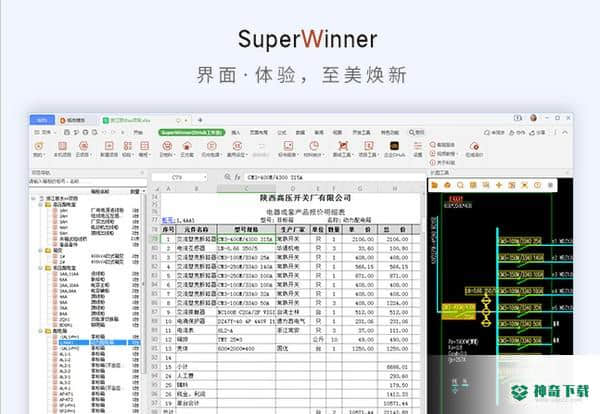Screen dimensions: 600x414
Task: Select column header A of the spreadsheet
Action: tap(168, 189)
